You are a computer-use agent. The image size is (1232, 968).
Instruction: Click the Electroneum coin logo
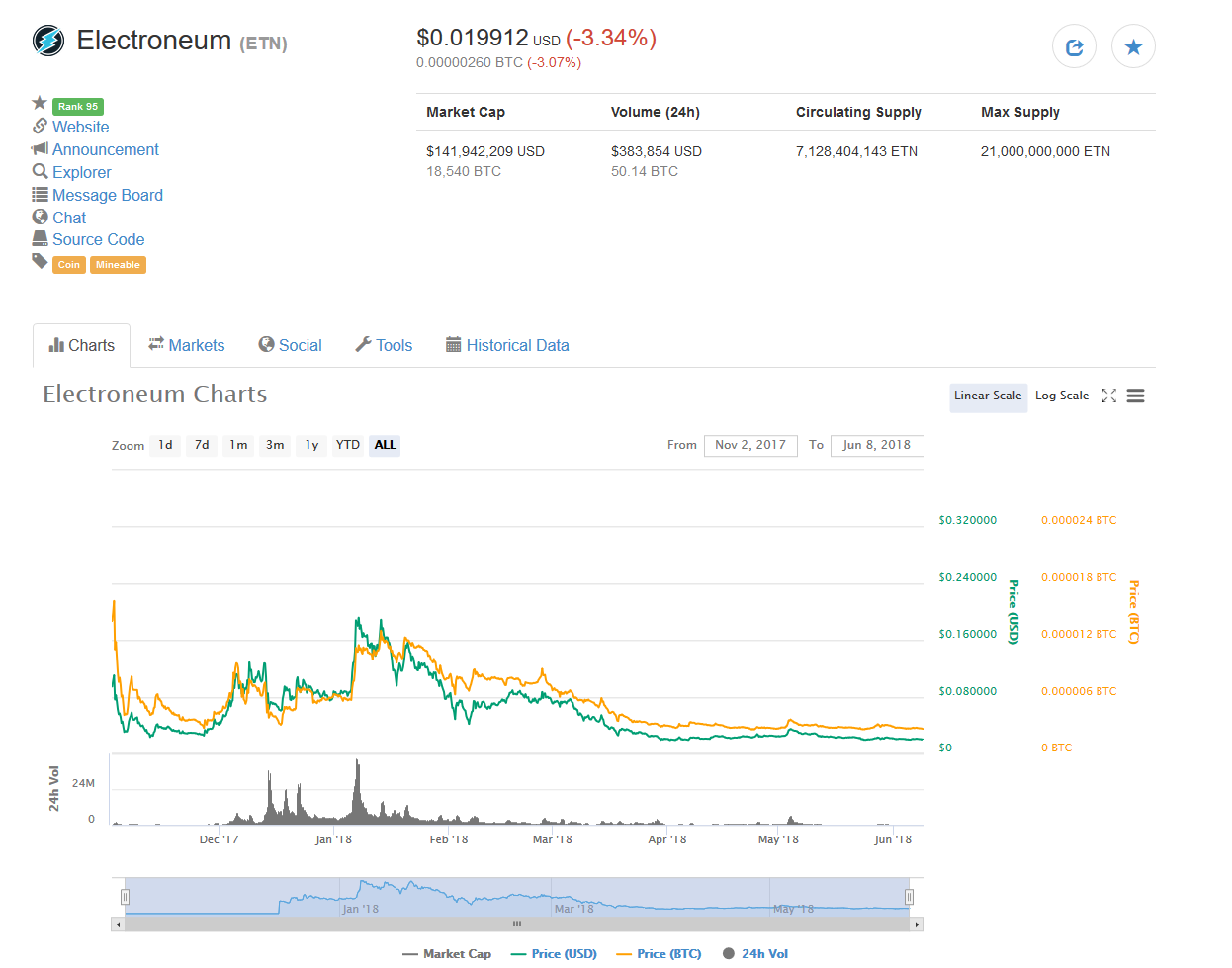coord(48,41)
